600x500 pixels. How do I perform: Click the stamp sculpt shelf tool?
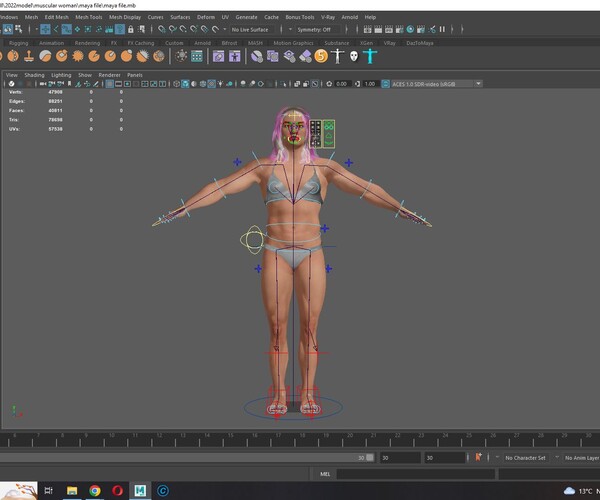point(29,56)
